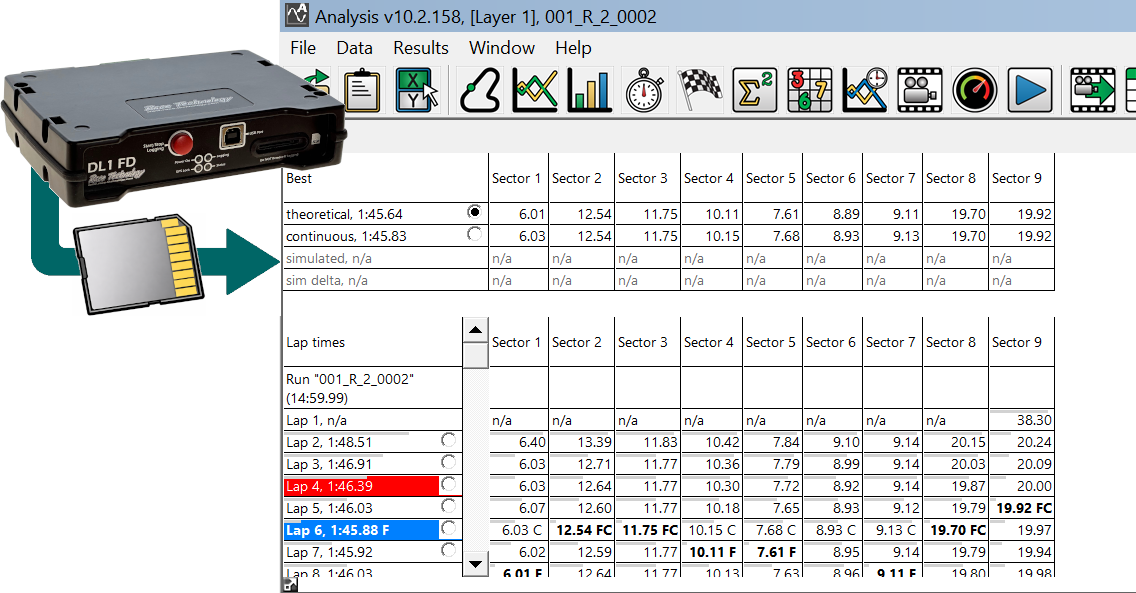1136x593 pixels.
Task: Open the sigma statistics icon
Action: pos(755,91)
